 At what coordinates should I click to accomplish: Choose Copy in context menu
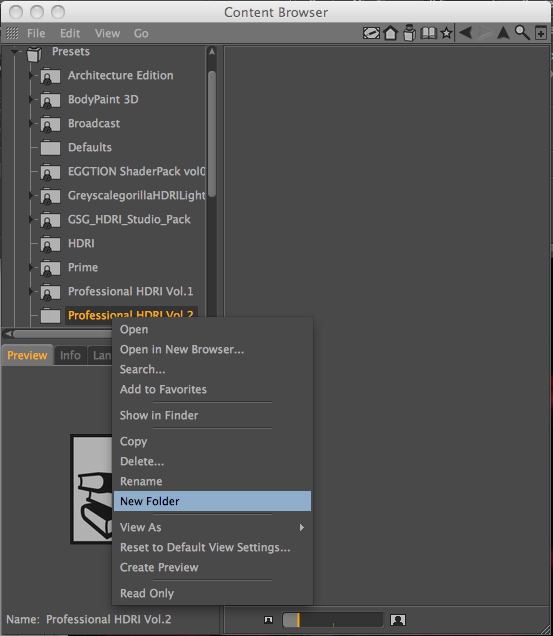212,441
